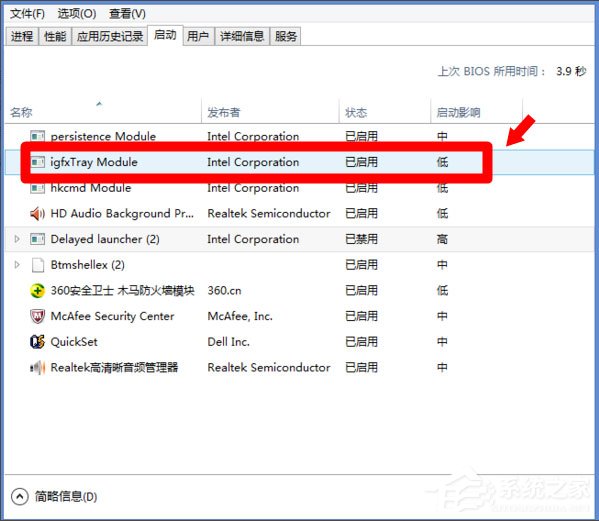Click the persistence Module row icon
599x521 pixels.
[37, 136]
